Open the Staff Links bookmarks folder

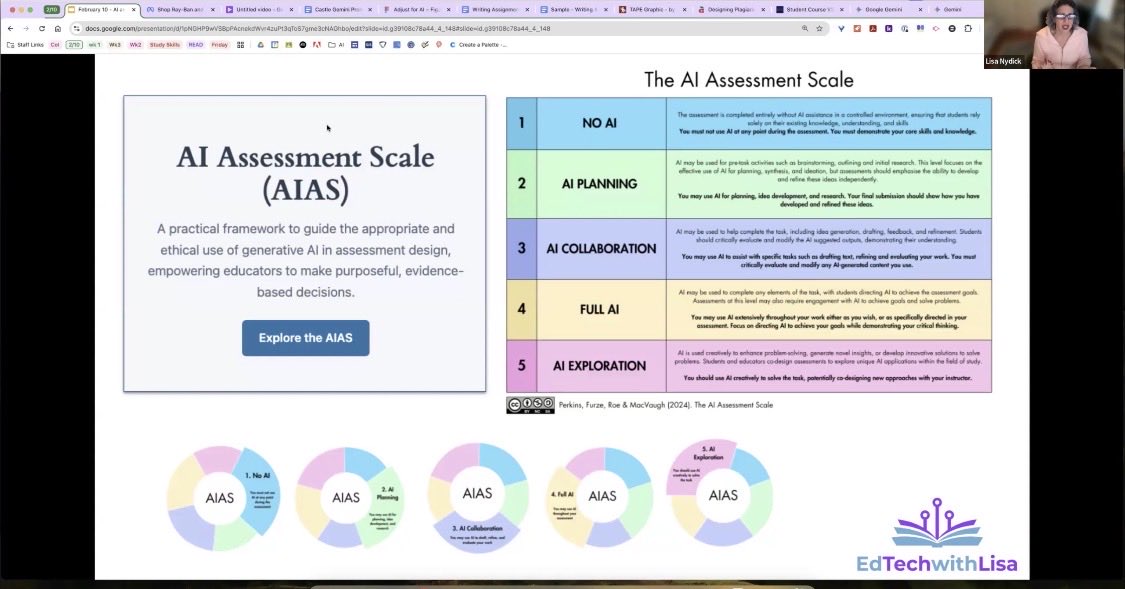click(x=25, y=44)
